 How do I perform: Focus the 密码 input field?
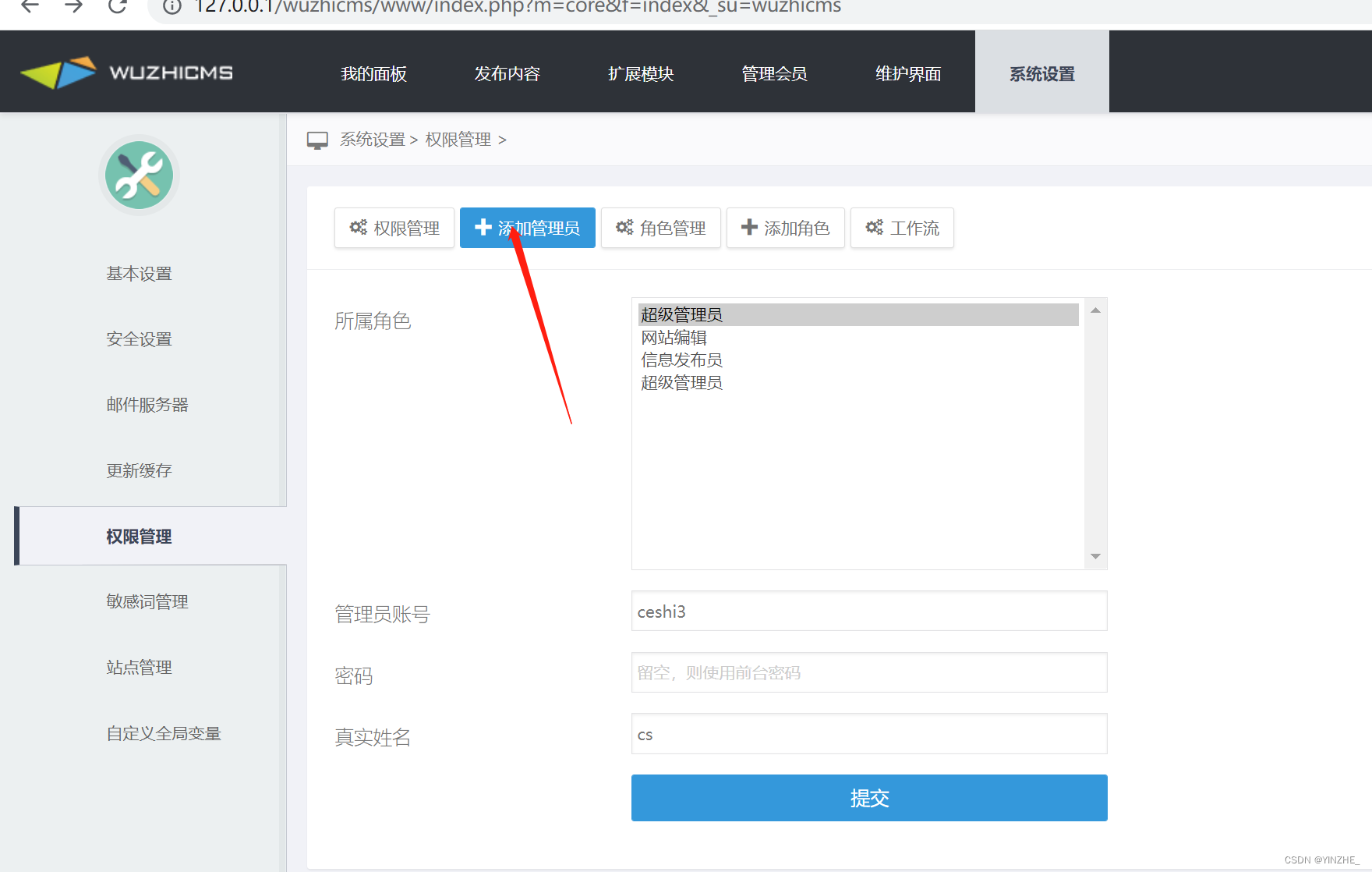[x=869, y=672]
